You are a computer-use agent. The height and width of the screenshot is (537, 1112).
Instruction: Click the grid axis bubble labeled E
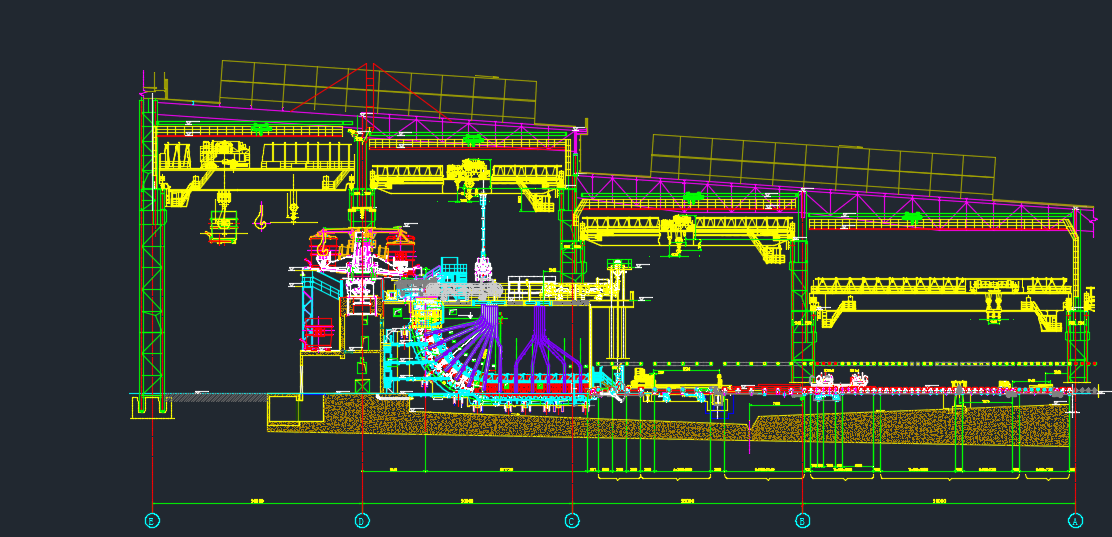click(x=152, y=520)
